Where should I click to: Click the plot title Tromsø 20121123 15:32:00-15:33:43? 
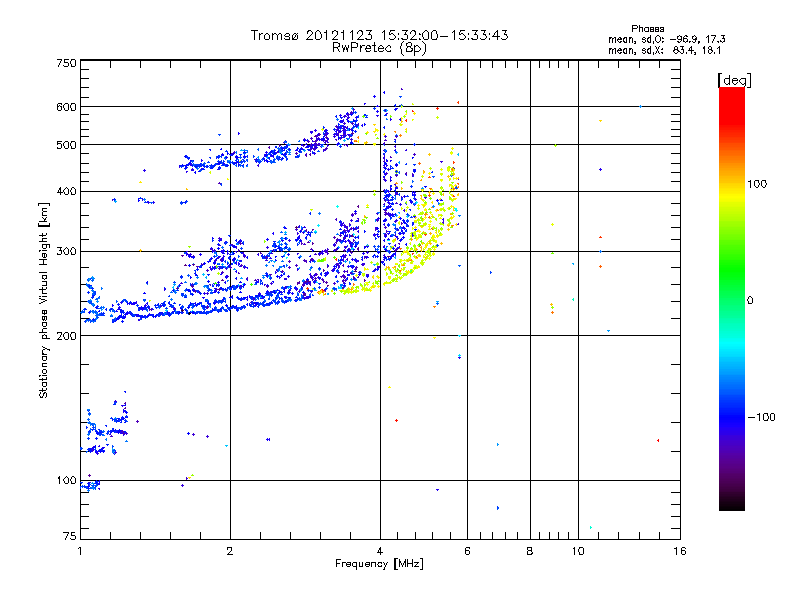click(x=379, y=35)
